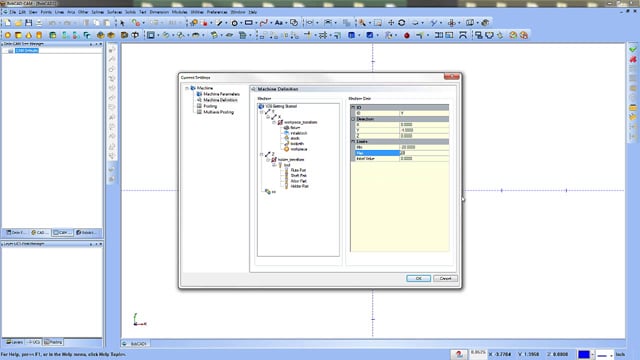The width and height of the screenshot is (640, 360).
Task: Click the green checkmark on right sidebar
Action: pyautogui.click(x=633, y=49)
